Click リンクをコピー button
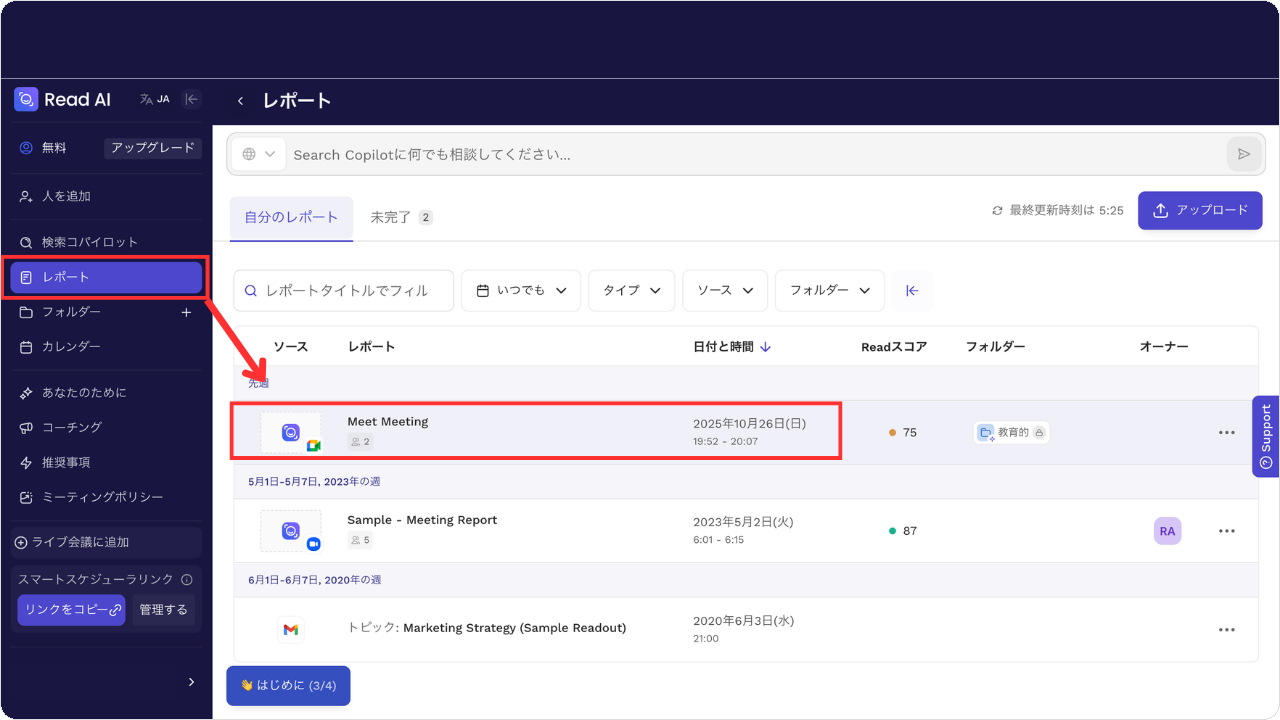The width and height of the screenshot is (1280, 720). tap(71, 610)
